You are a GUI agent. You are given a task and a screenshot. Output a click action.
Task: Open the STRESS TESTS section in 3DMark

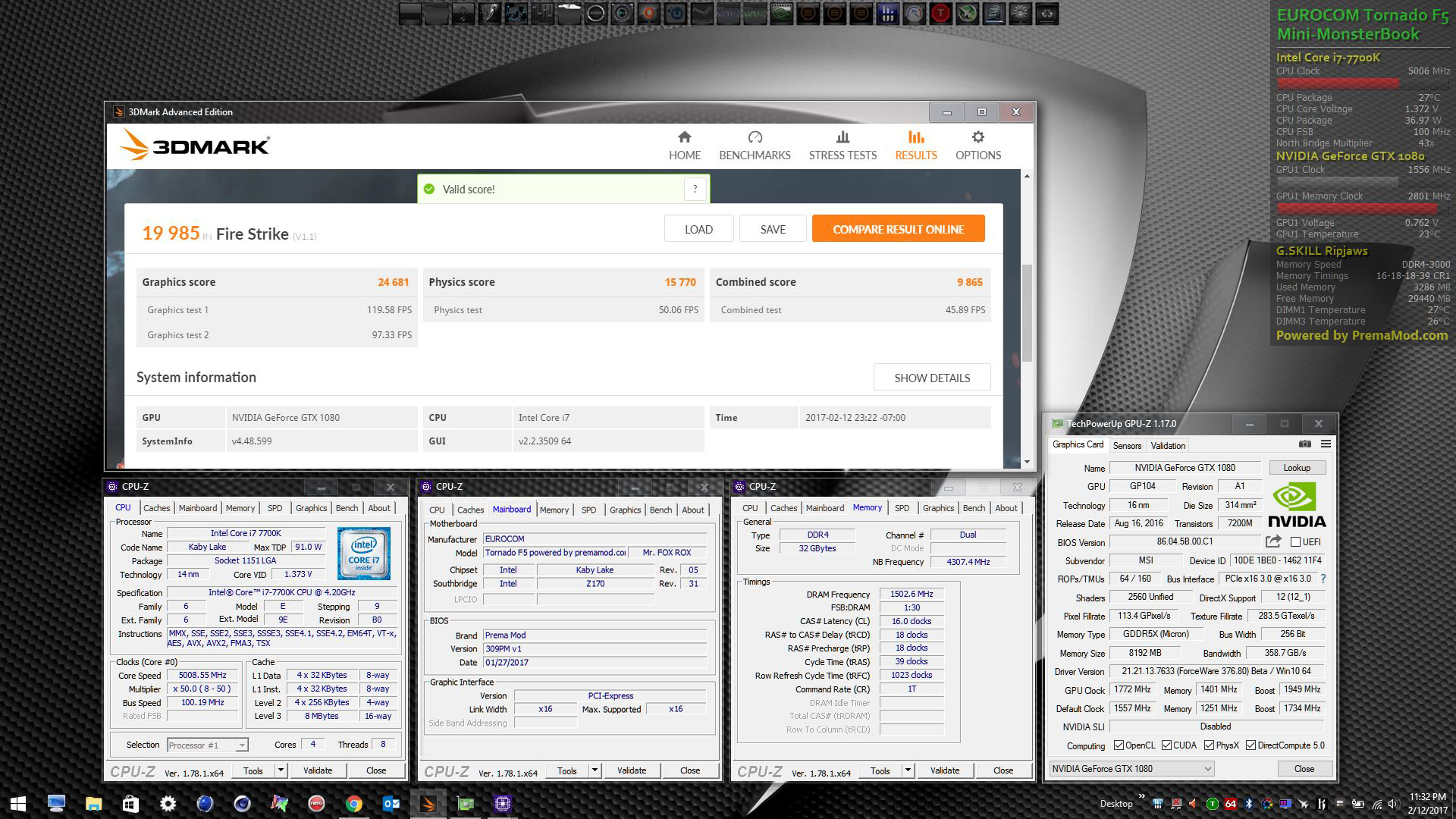(843, 146)
